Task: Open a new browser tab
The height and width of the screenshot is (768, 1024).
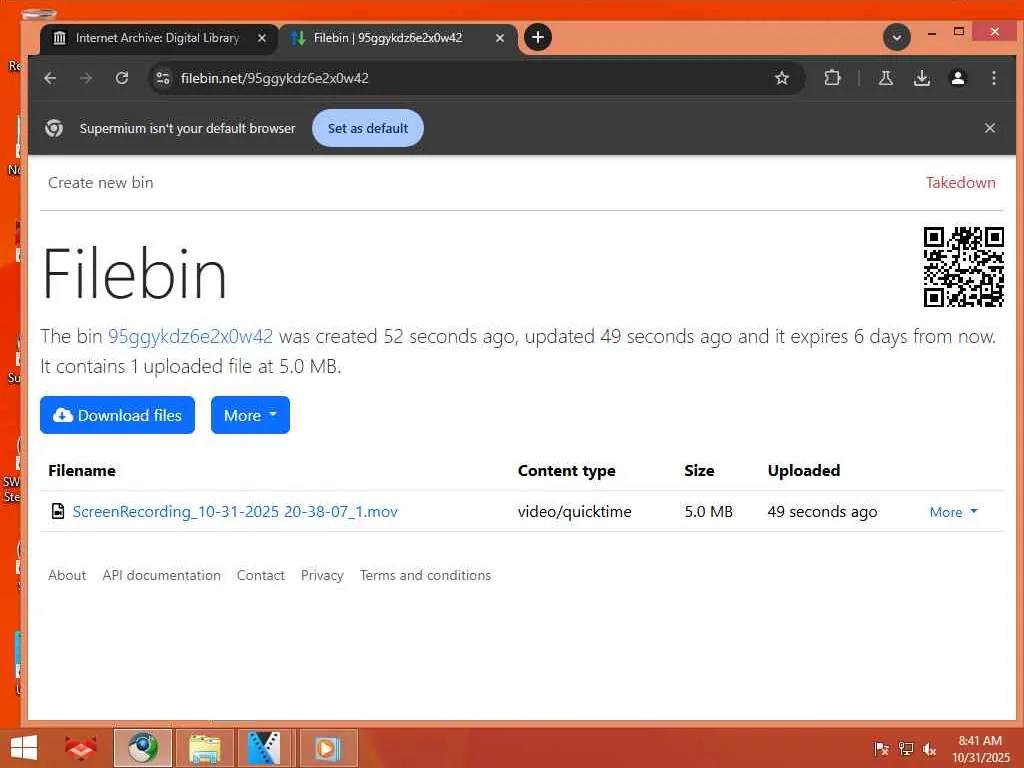Action: [x=537, y=38]
